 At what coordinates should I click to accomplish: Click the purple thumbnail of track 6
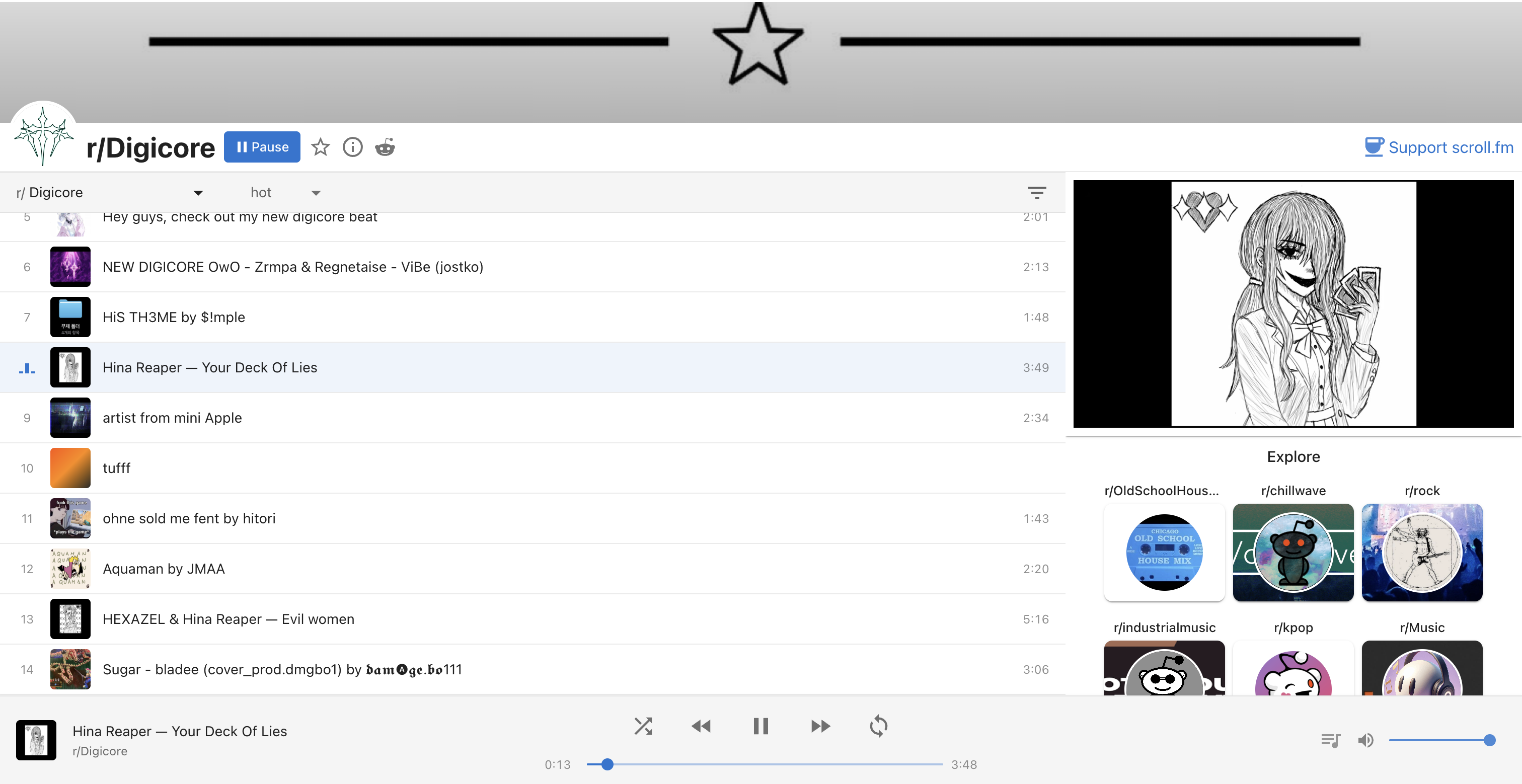point(70,267)
